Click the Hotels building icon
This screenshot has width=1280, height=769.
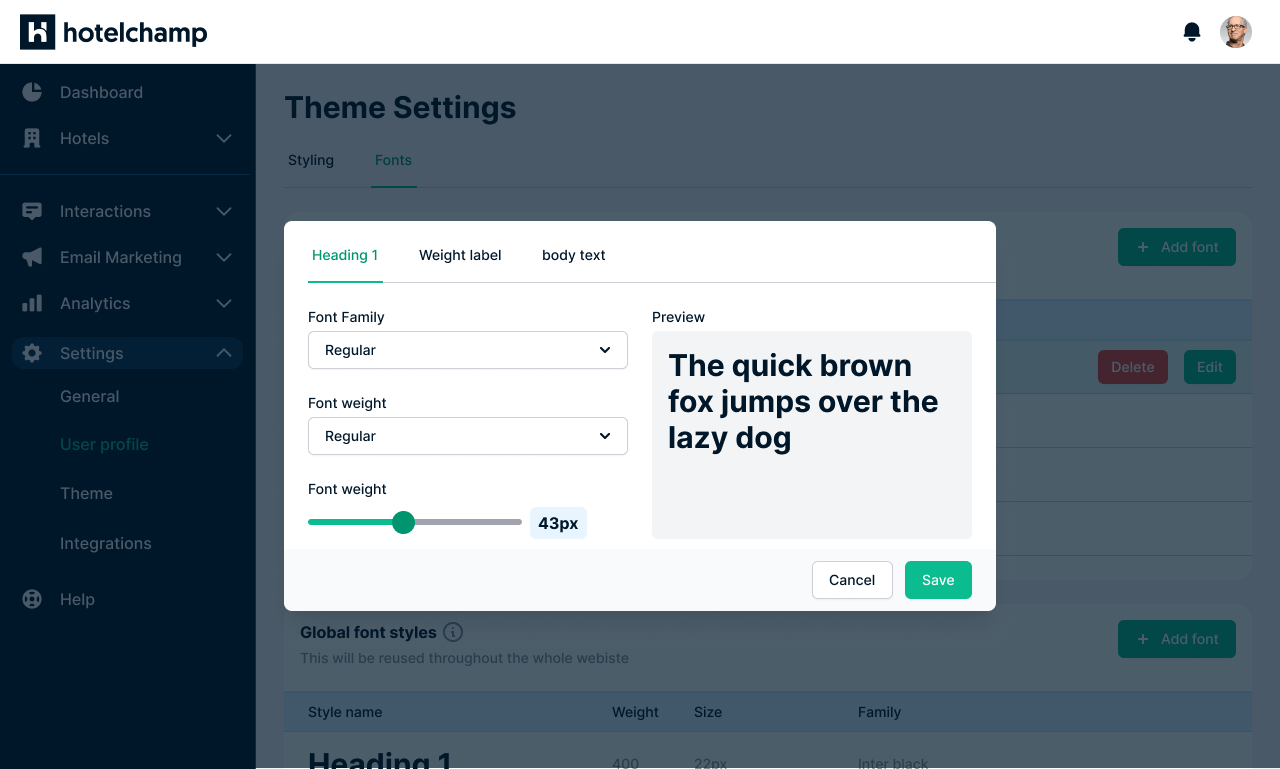32,138
